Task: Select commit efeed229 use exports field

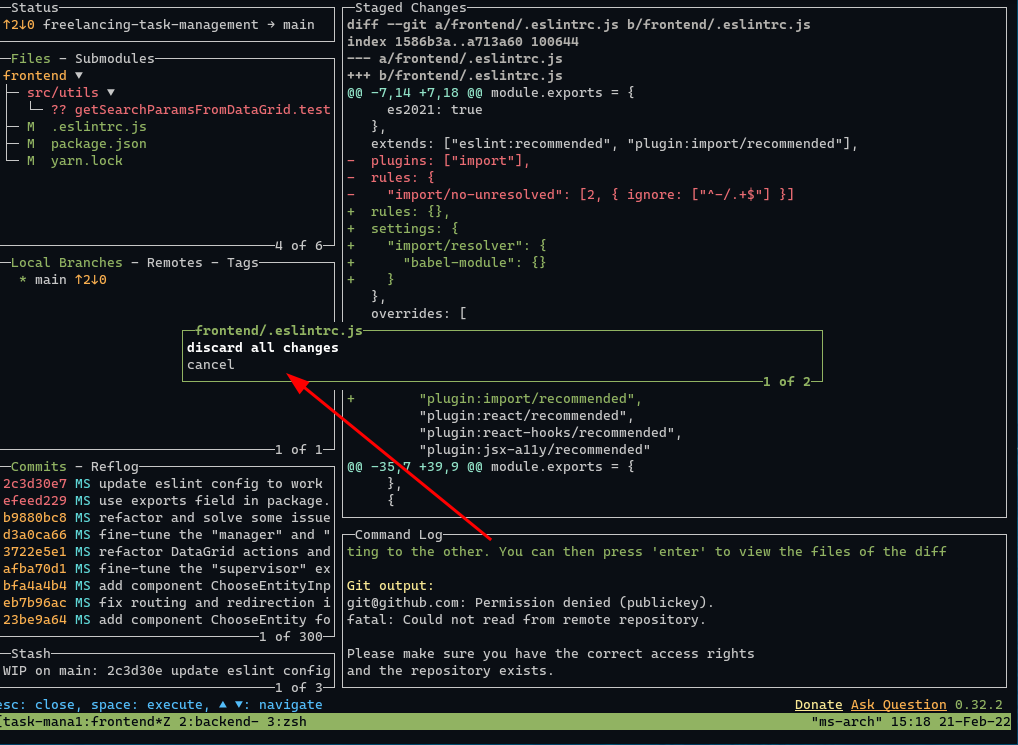Action: pyautogui.click(x=166, y=500)
